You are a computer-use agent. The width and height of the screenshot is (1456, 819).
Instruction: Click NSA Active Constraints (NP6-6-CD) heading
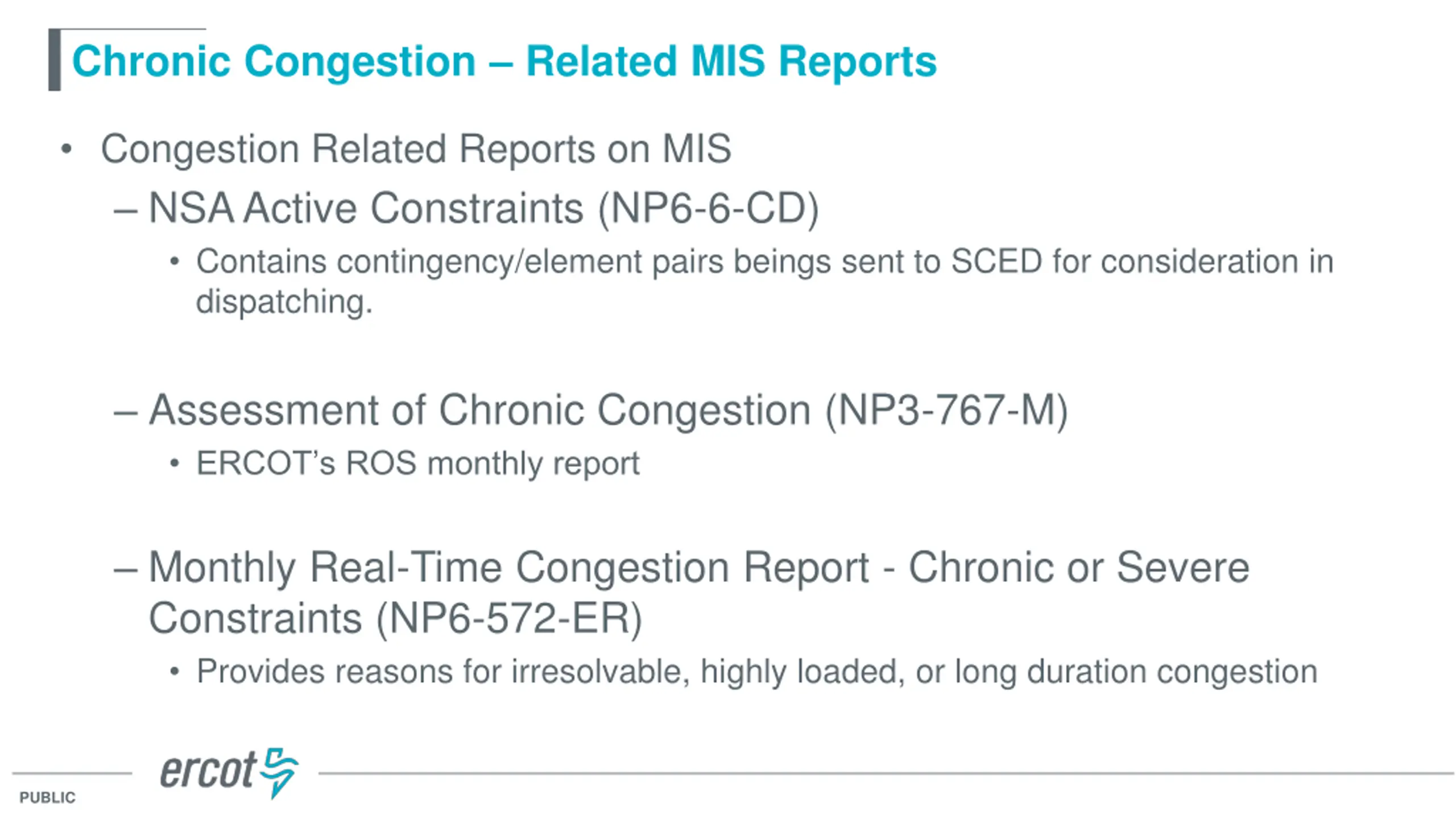click(483, 209)
